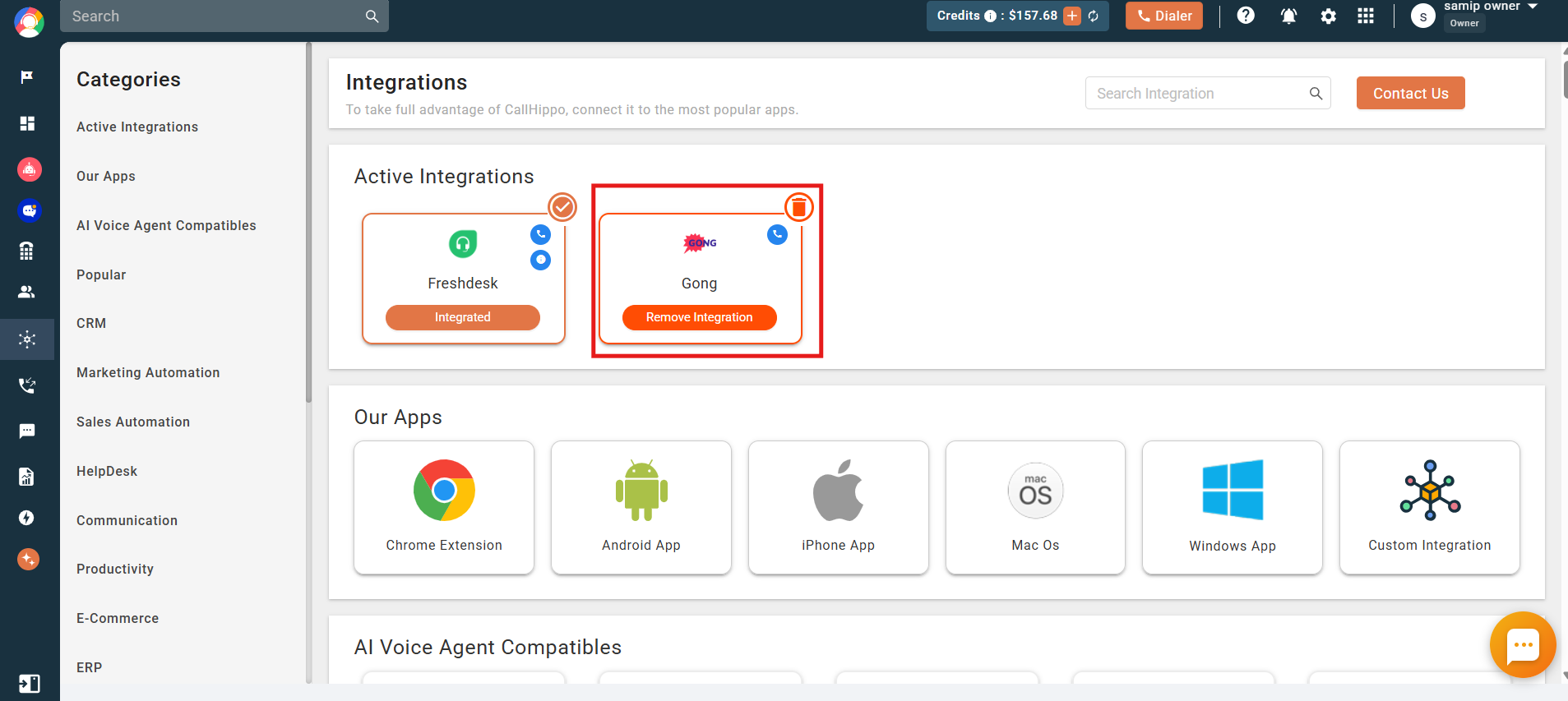Screen dimensions: 1568x701
Task: Click the add credits plus icon
Action: point(1072,16)
